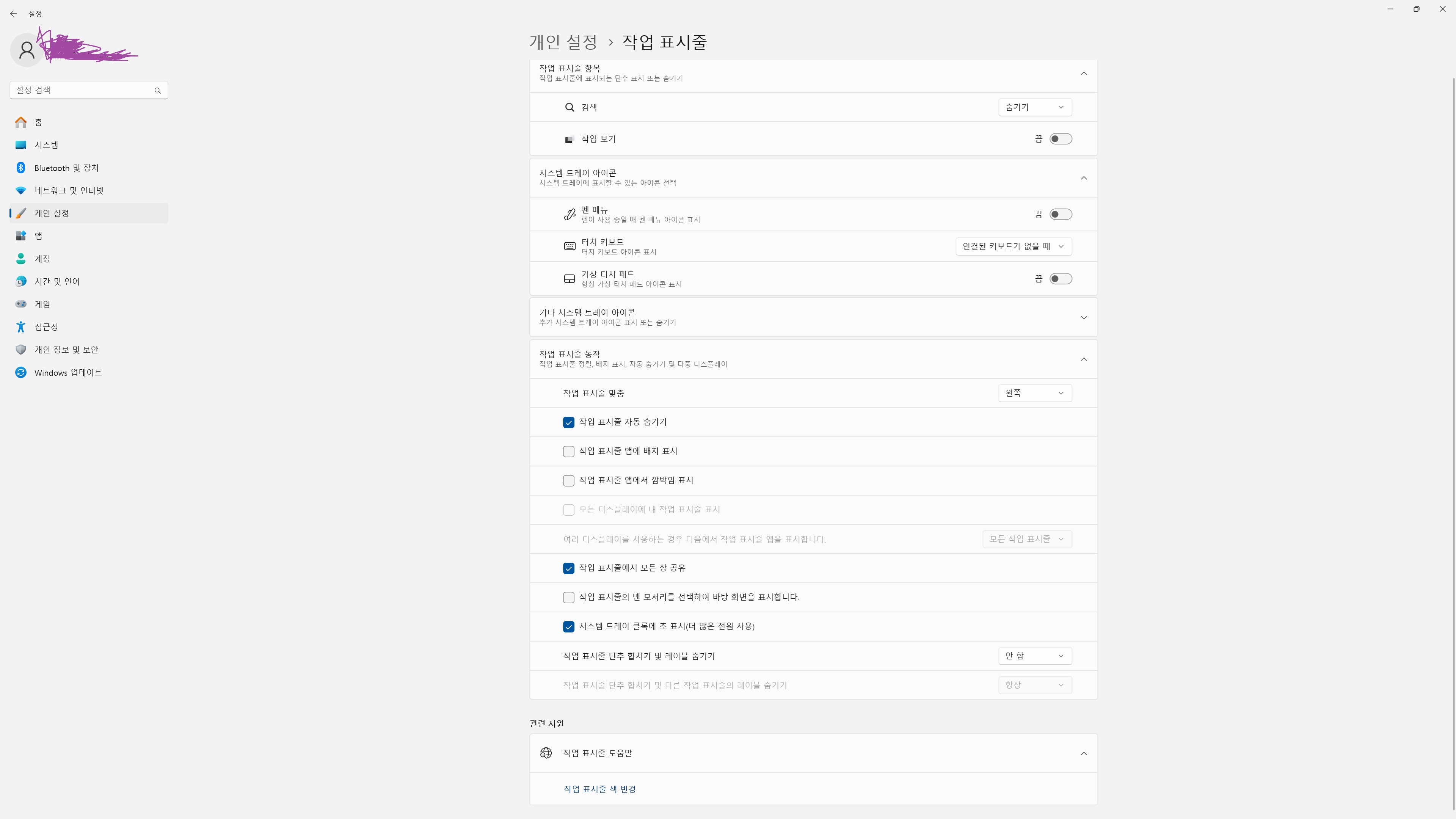Open Windows 업데이트 category
This screenshot has height=819, width=1456.
click(89, 372)
